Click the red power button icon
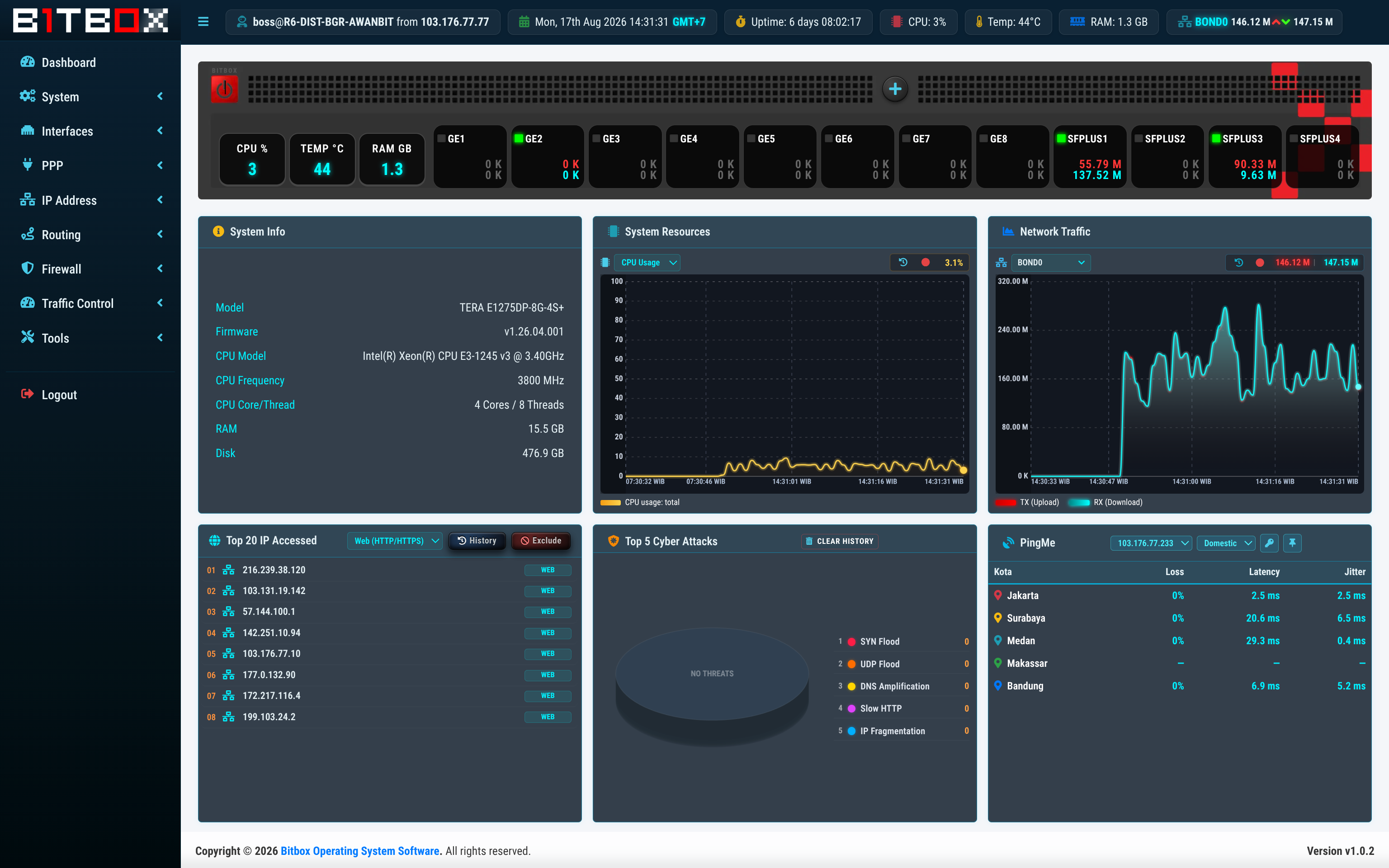This screenshot has width=1389, height=868. coord(224,90)
